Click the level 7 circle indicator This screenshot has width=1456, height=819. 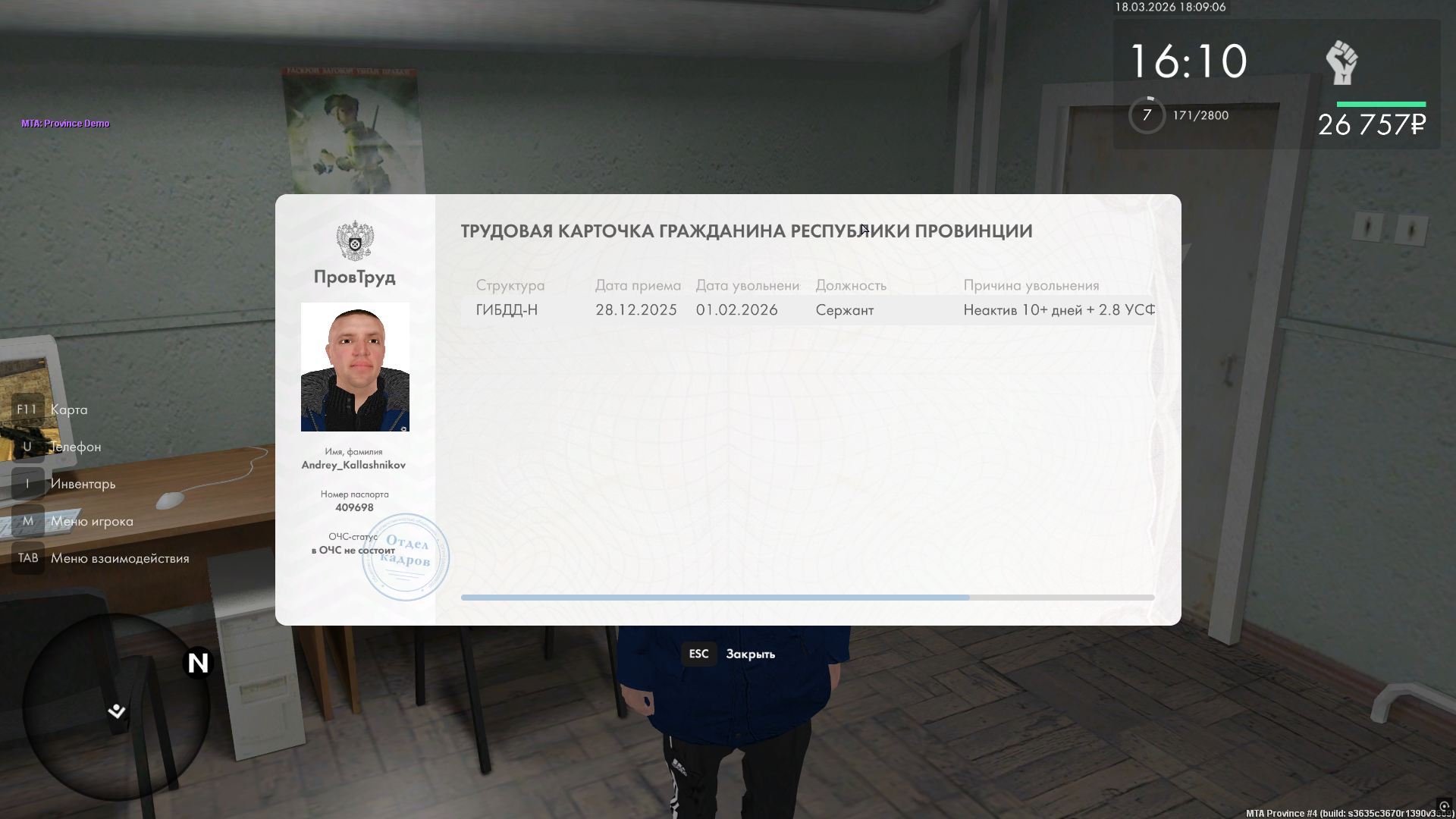(1147, 115)
